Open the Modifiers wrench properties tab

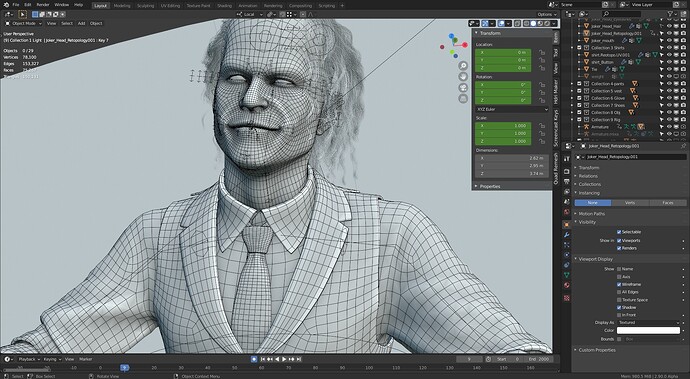567,235
